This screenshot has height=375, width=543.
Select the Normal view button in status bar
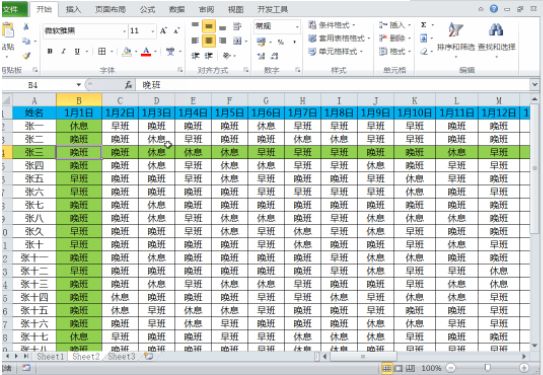point(387,368)
